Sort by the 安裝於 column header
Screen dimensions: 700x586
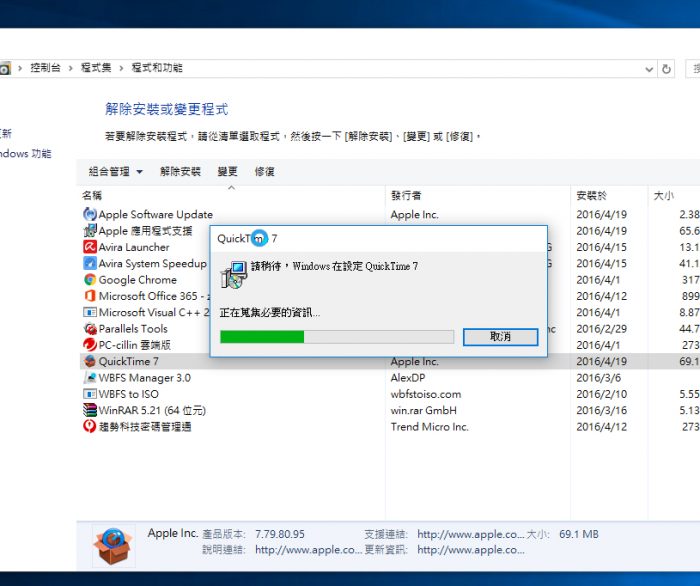(x=592, y=195)
